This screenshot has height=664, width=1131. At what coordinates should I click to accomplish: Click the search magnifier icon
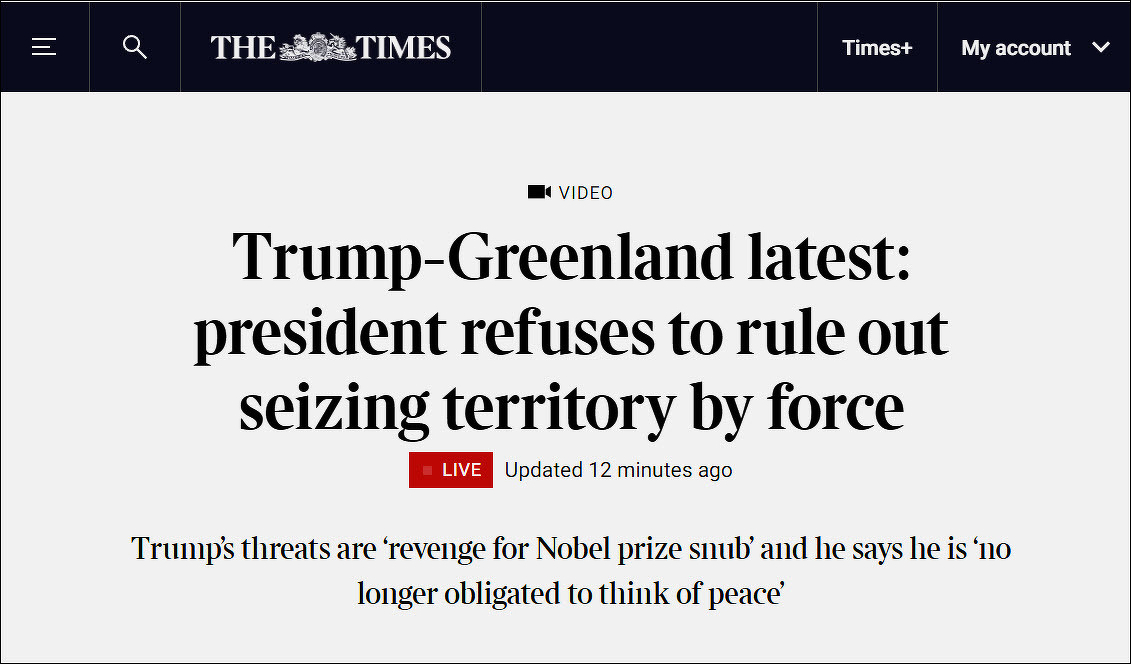135,47
